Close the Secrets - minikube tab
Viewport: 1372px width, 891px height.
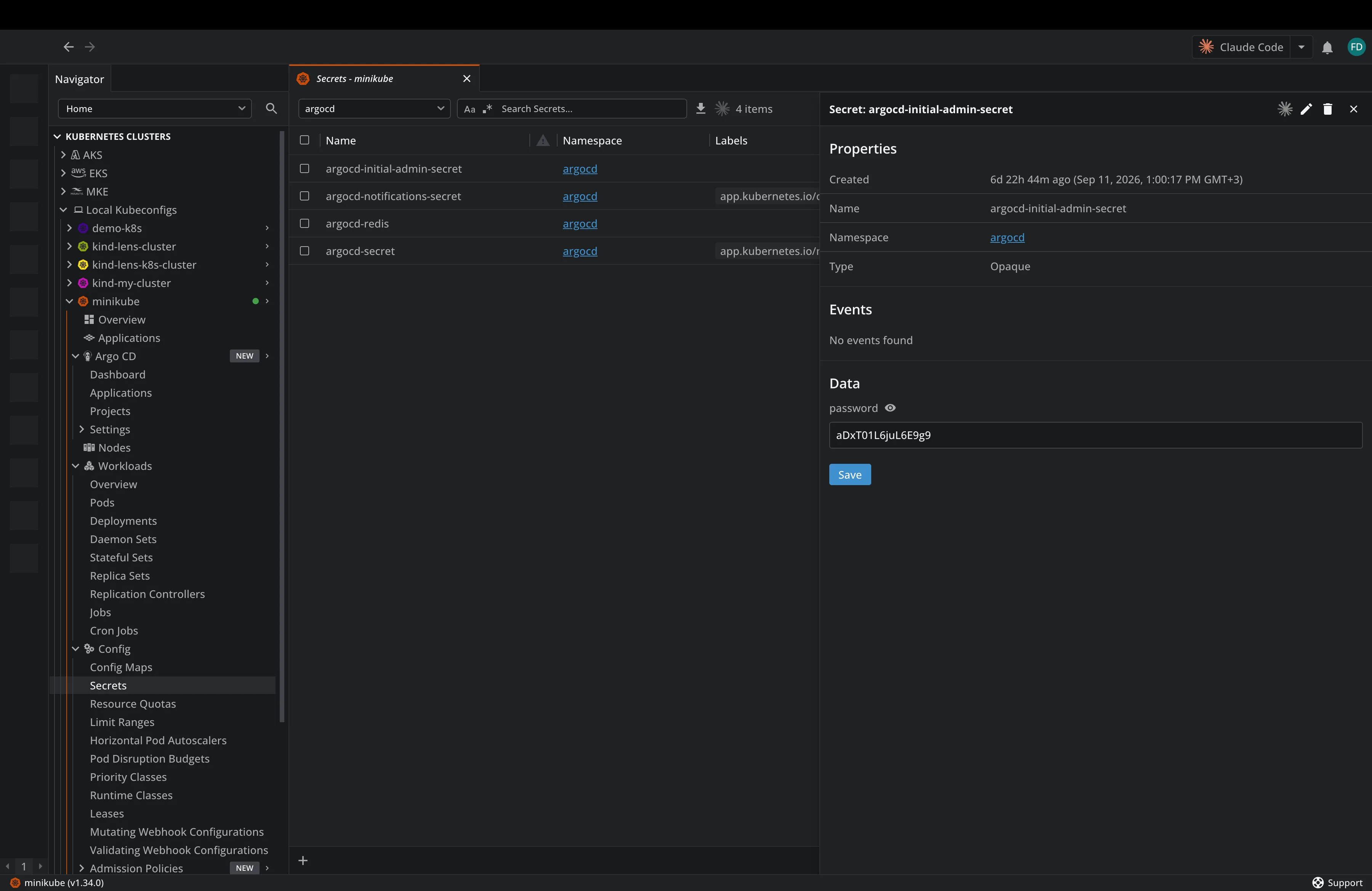tap(466, 79)
